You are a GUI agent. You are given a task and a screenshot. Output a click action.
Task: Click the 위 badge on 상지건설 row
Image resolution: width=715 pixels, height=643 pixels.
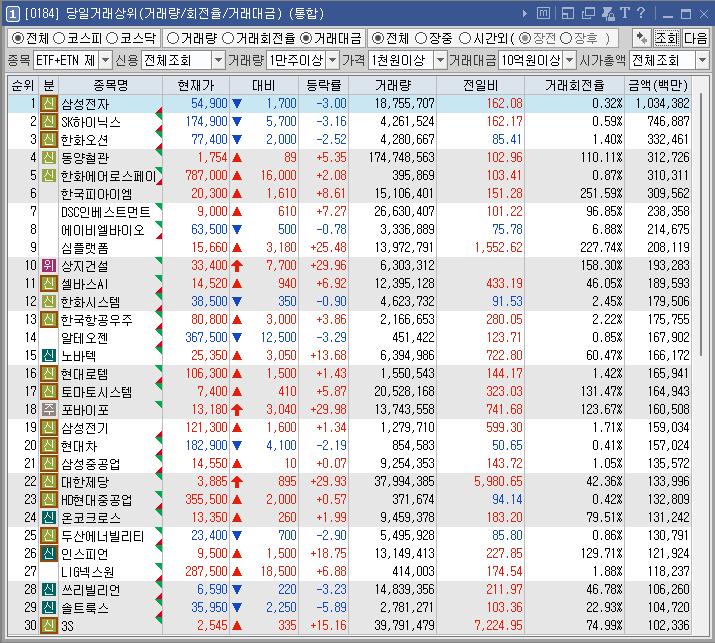point(49,265)
